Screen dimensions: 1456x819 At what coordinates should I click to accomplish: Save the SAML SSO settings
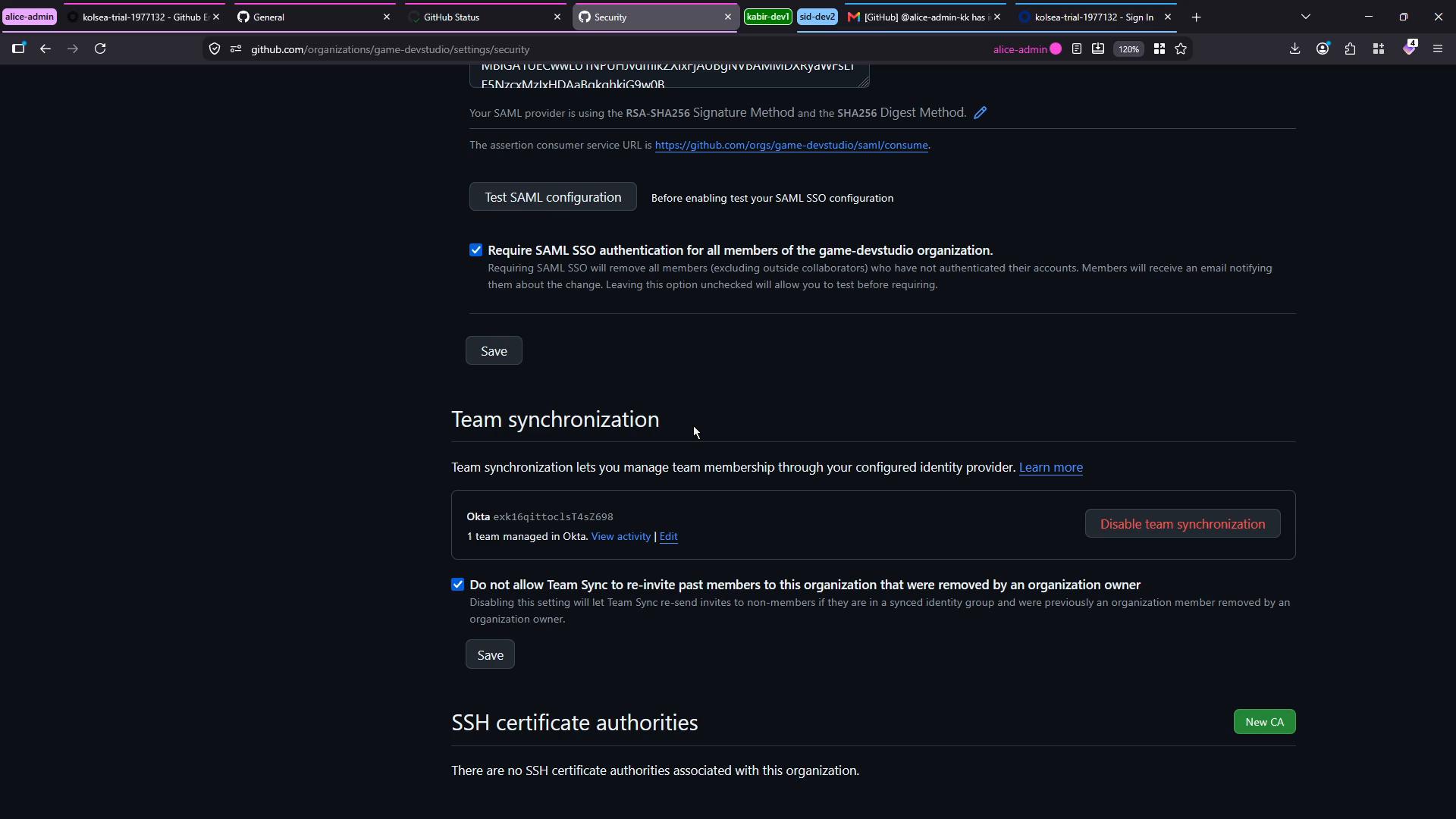(494, 351)
